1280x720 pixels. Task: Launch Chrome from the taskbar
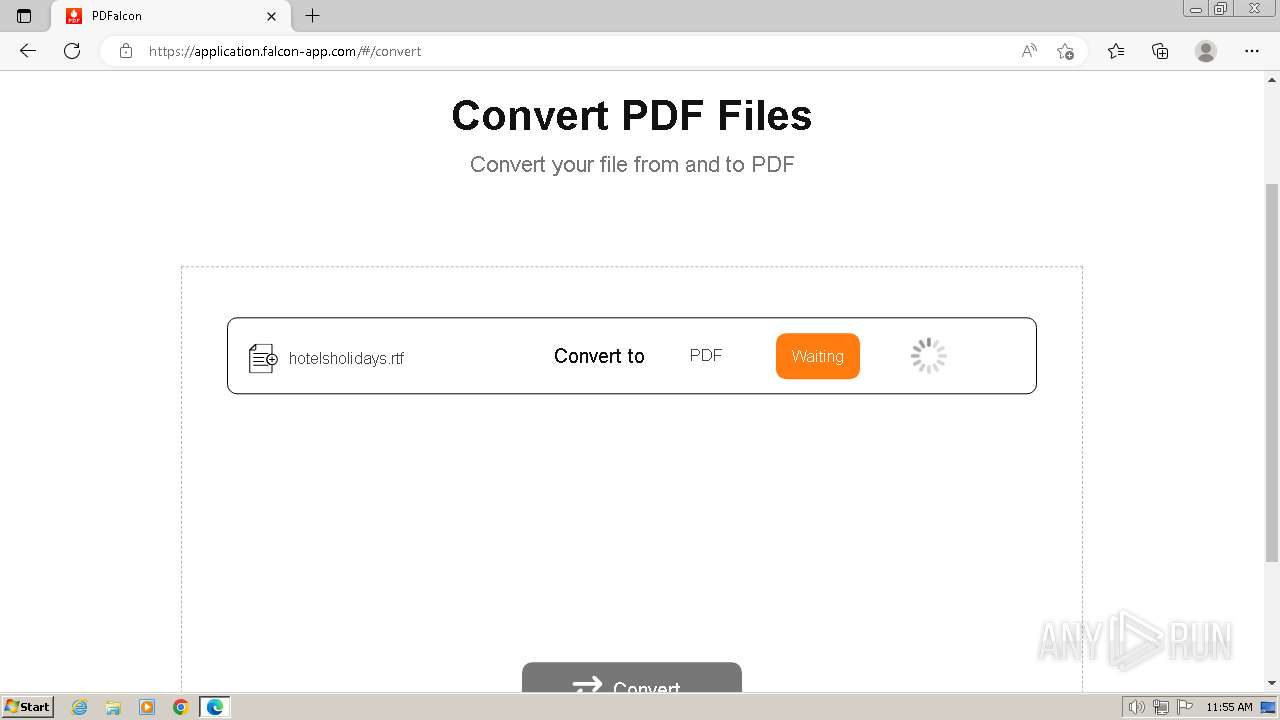(181, 707)
